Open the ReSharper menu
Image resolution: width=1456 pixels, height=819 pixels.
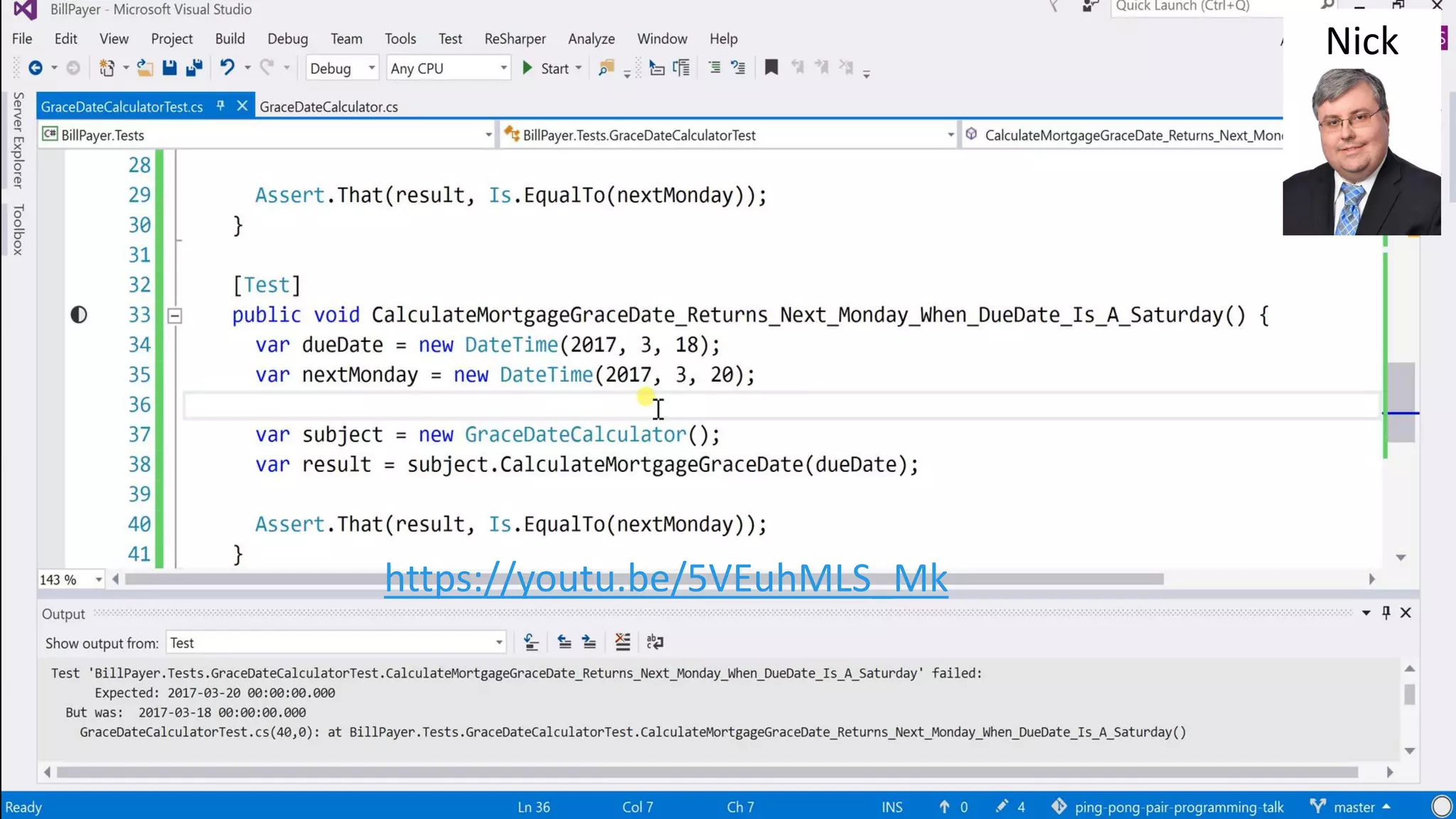coord(515,38)
